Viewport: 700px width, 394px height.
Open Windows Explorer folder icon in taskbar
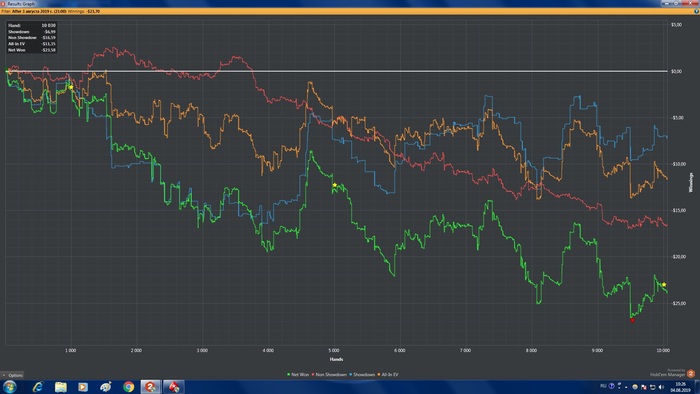tap(61, 387)
